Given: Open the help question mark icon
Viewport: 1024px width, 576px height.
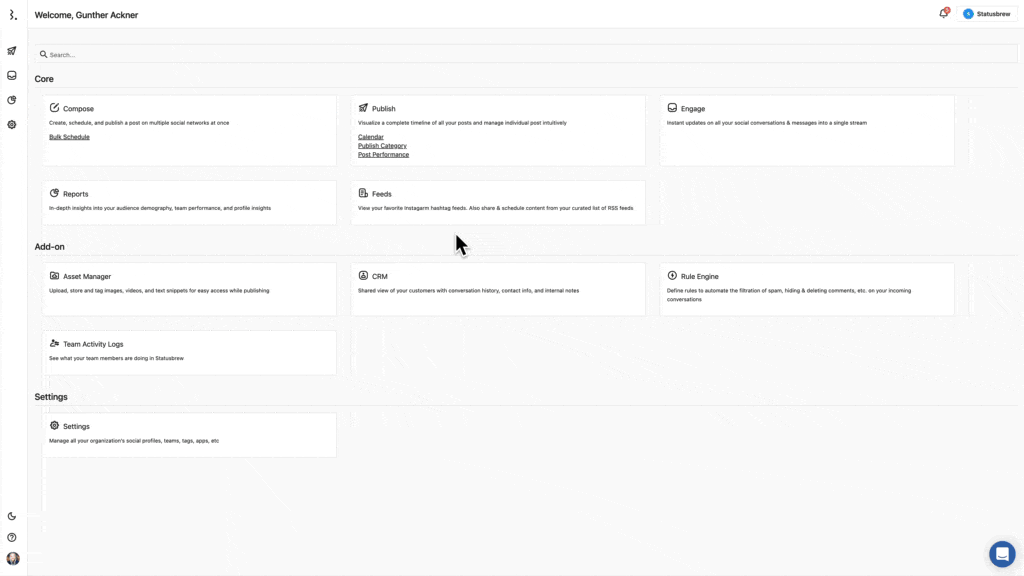Looking at the screenshot, I should (x=12, y=537).
